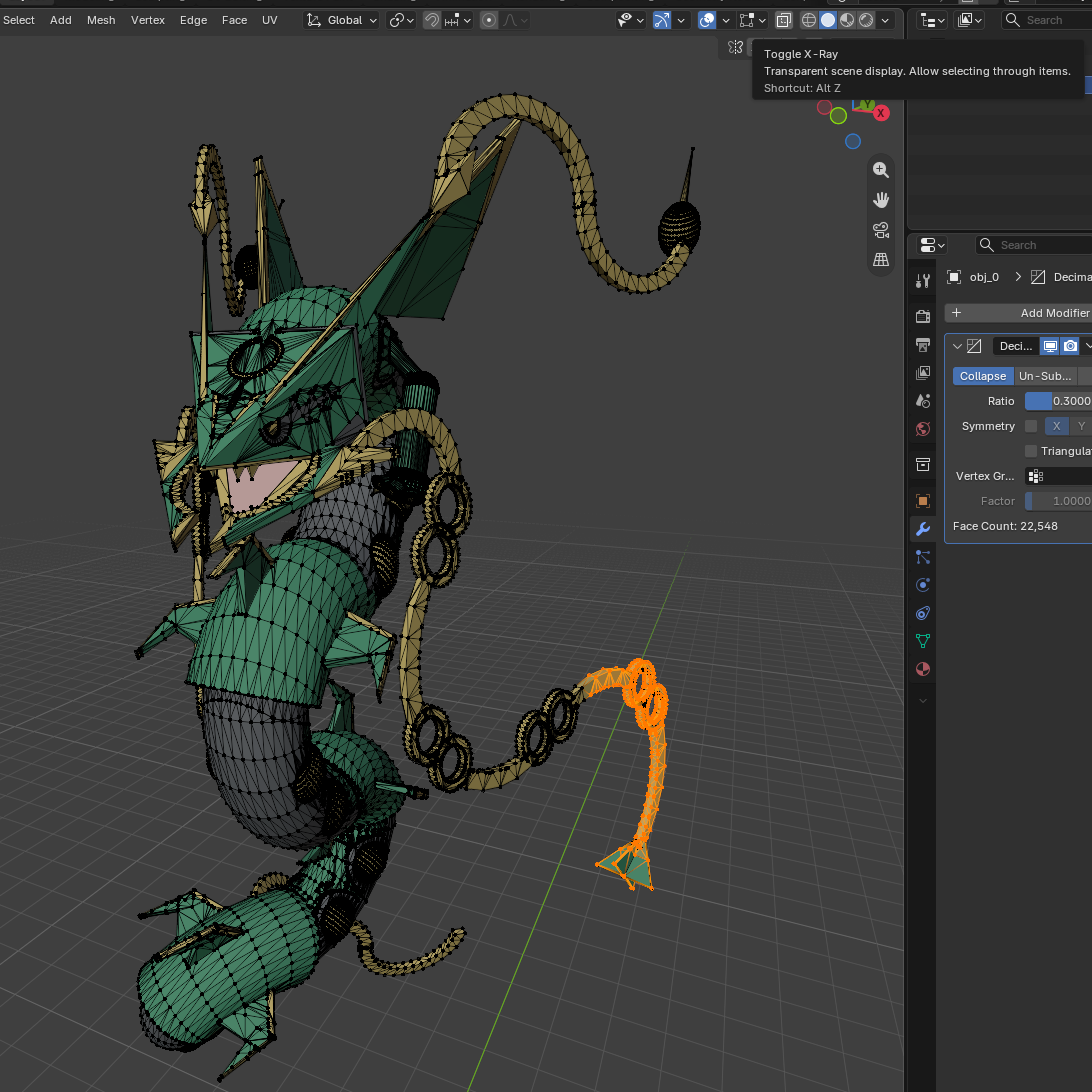Open the pivot point dropdown
Viewport: 1092px width, 1092px height.
tap(402, 20)
